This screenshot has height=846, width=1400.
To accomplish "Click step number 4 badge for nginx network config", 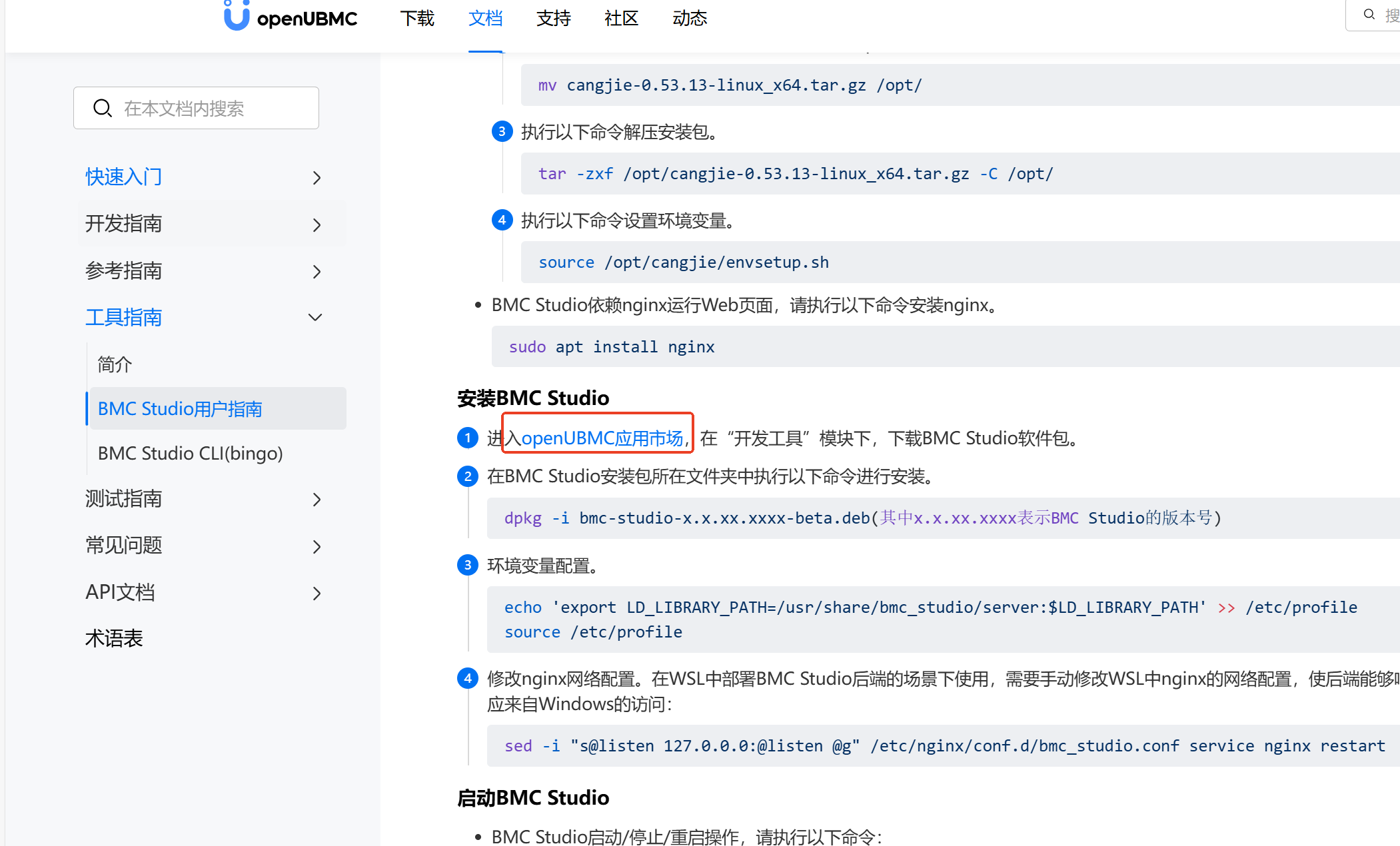I will coord(468,677).
